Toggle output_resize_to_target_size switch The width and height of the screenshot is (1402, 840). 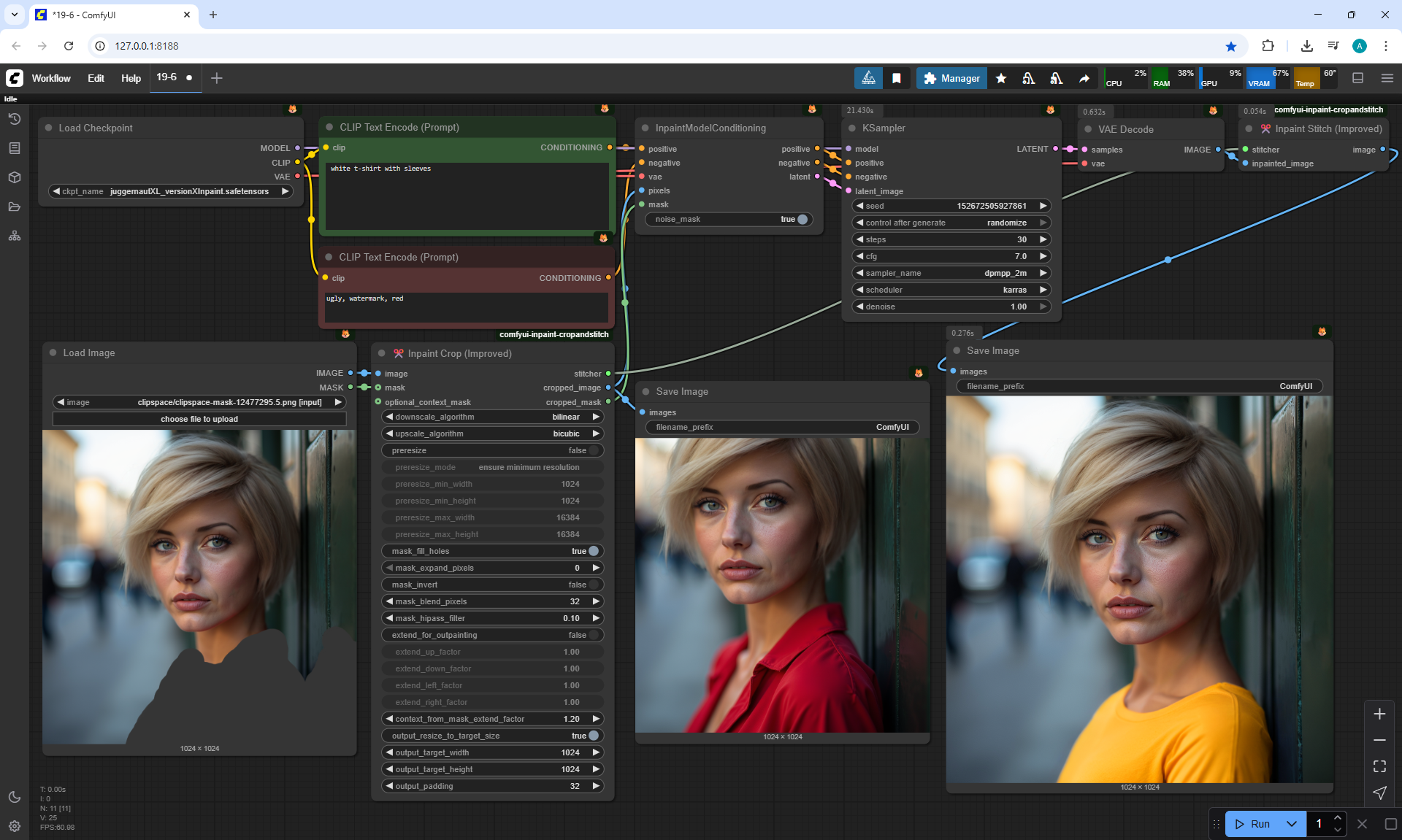593,736
